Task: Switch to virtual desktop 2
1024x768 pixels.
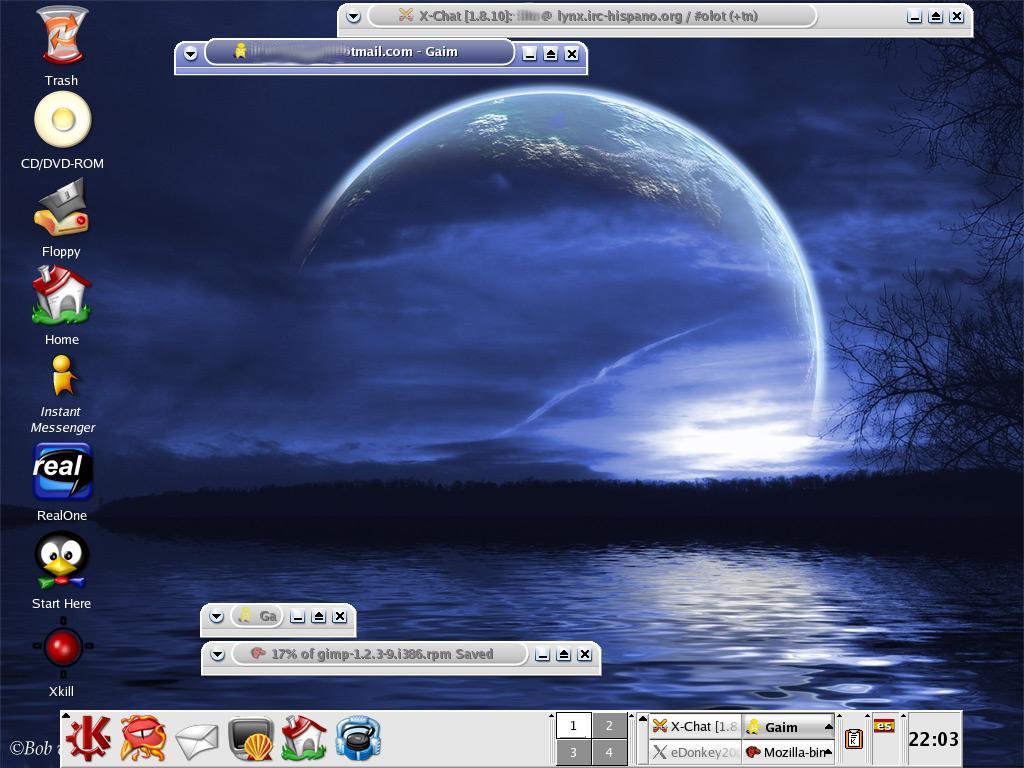Action: point(609,726)
